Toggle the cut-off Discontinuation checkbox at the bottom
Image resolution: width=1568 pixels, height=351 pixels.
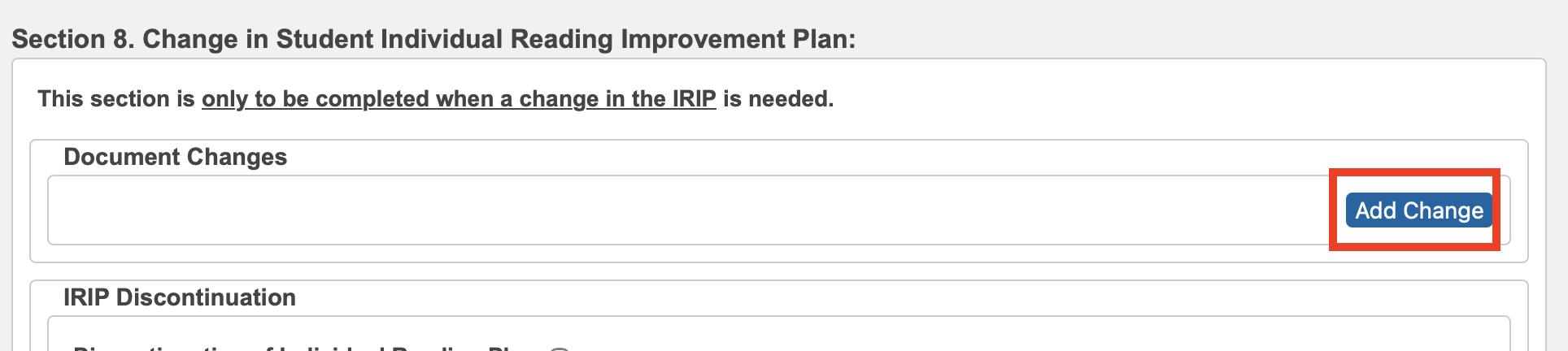click(559, 349)
